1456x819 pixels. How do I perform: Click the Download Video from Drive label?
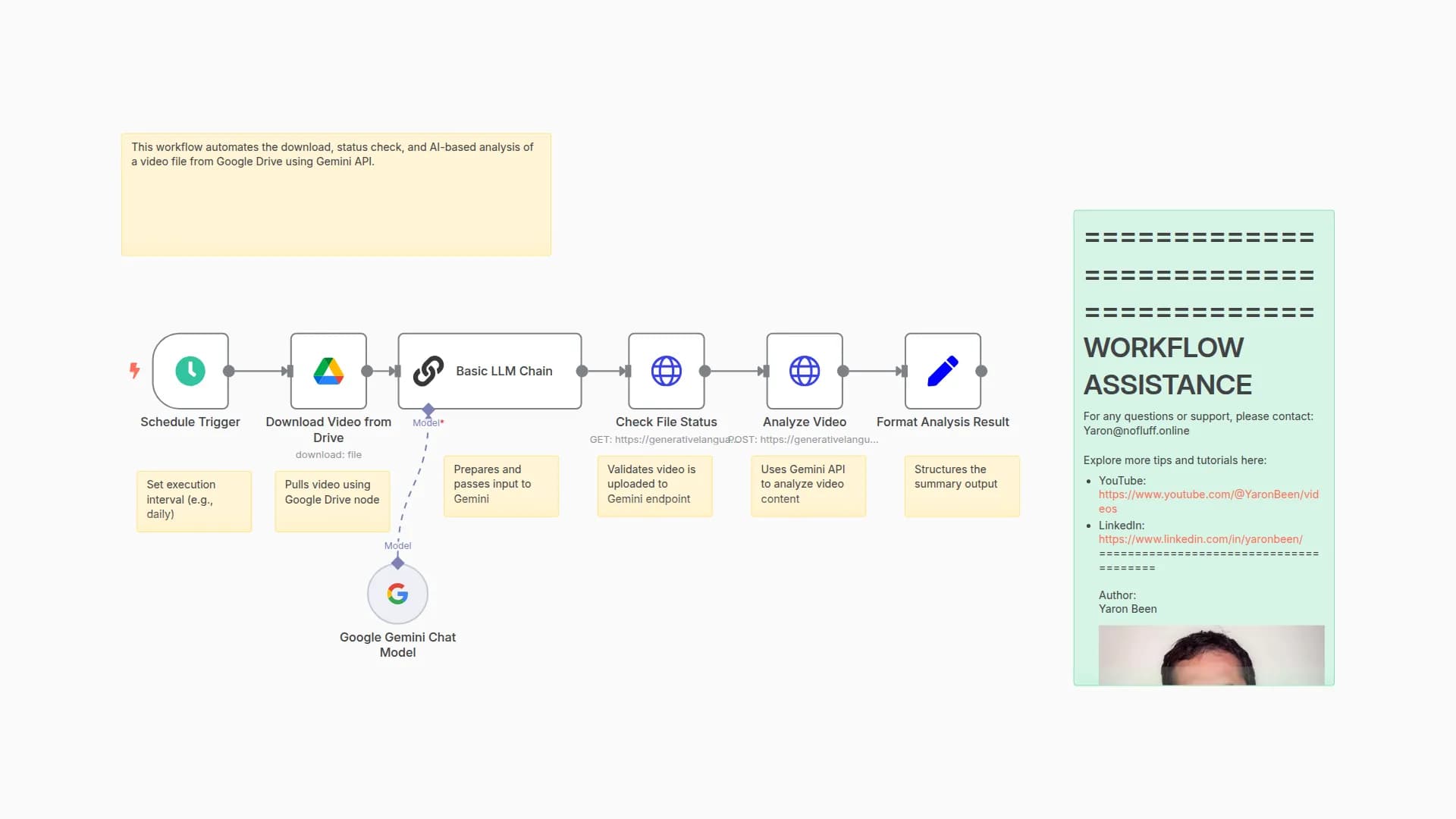328,429
